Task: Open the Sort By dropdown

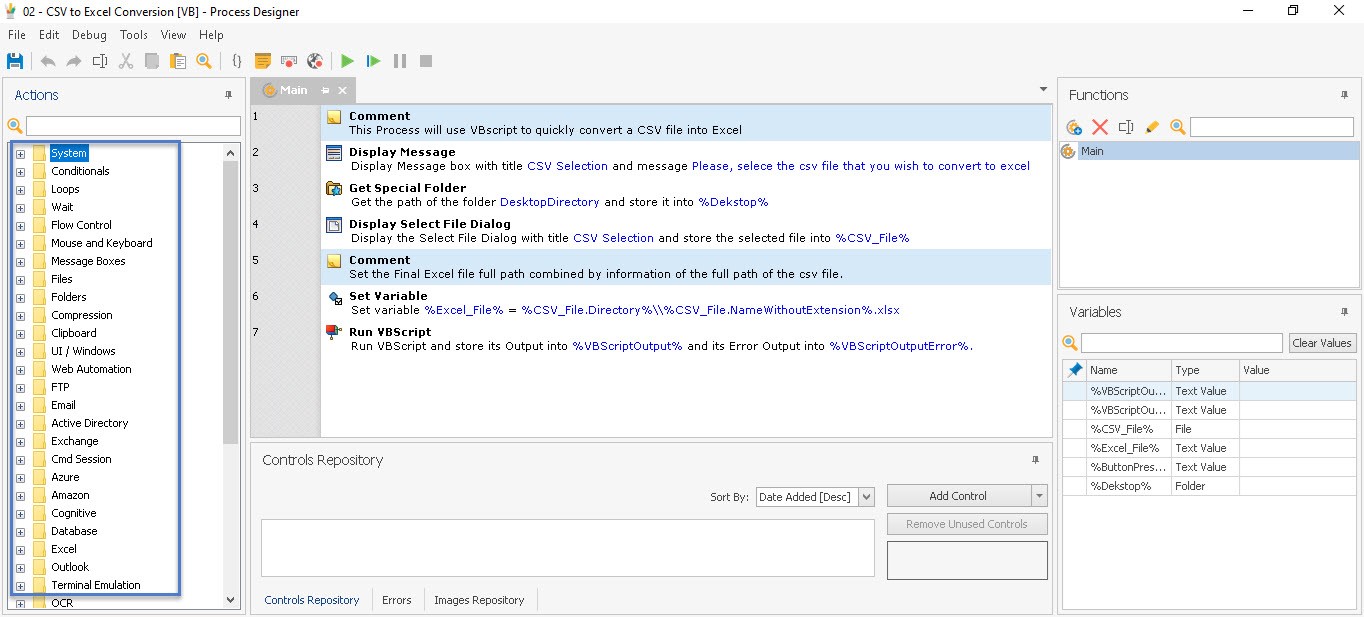Action: (866, 496)
